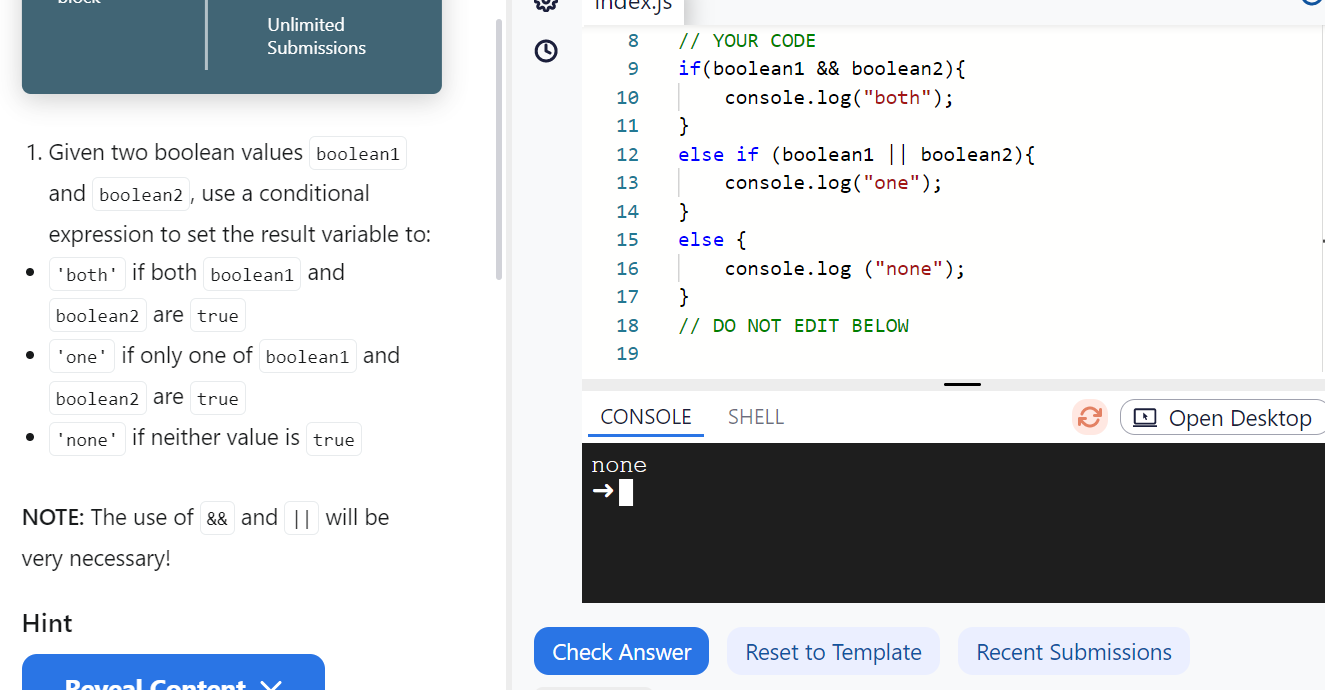
Task: Click the divider handle above the console panel
Action: [x=961, y=383]
